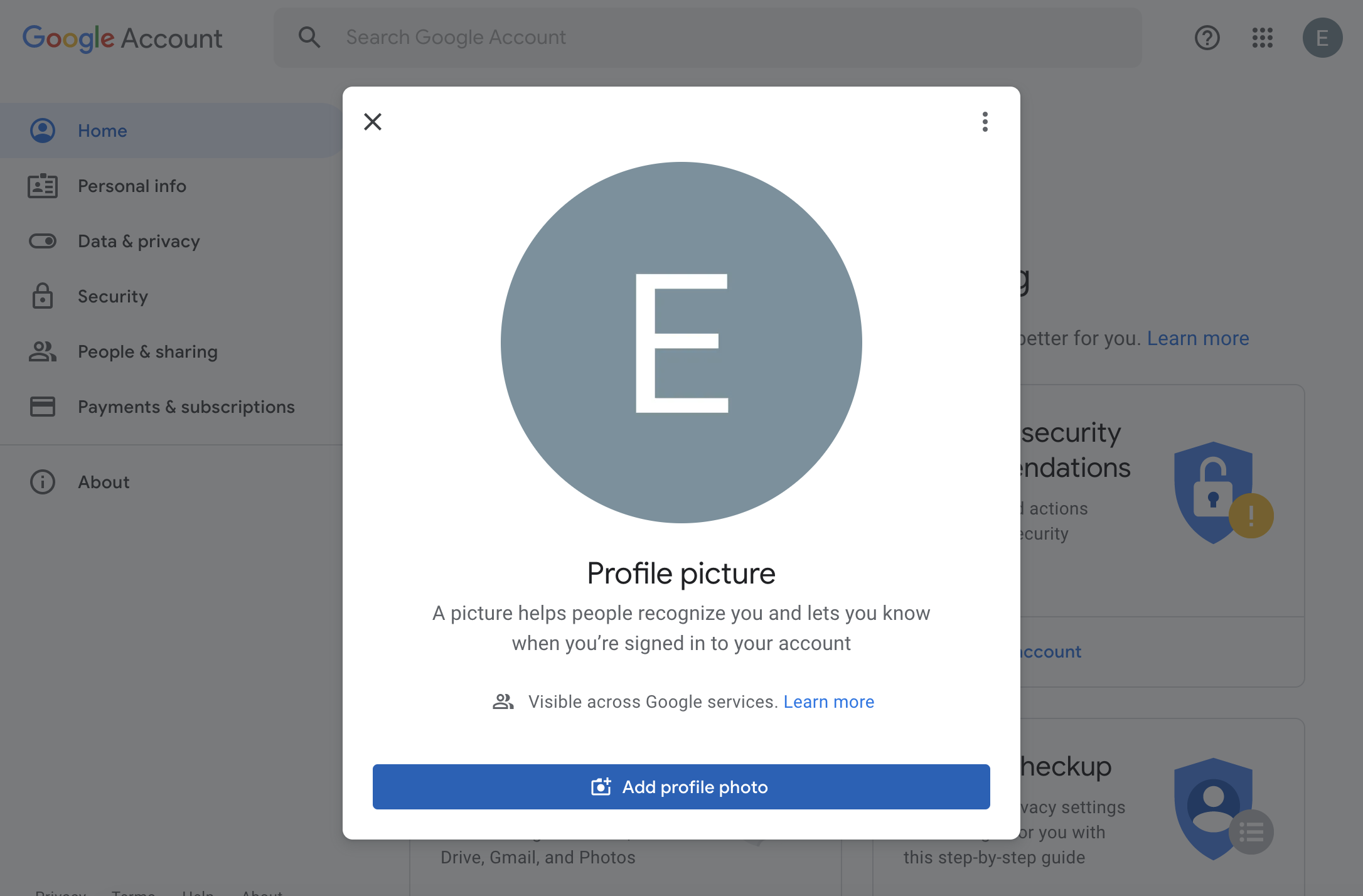Open the Google apps grid
The width and height of the screenshot is (1363, 896).
[x=1263, y=38]
